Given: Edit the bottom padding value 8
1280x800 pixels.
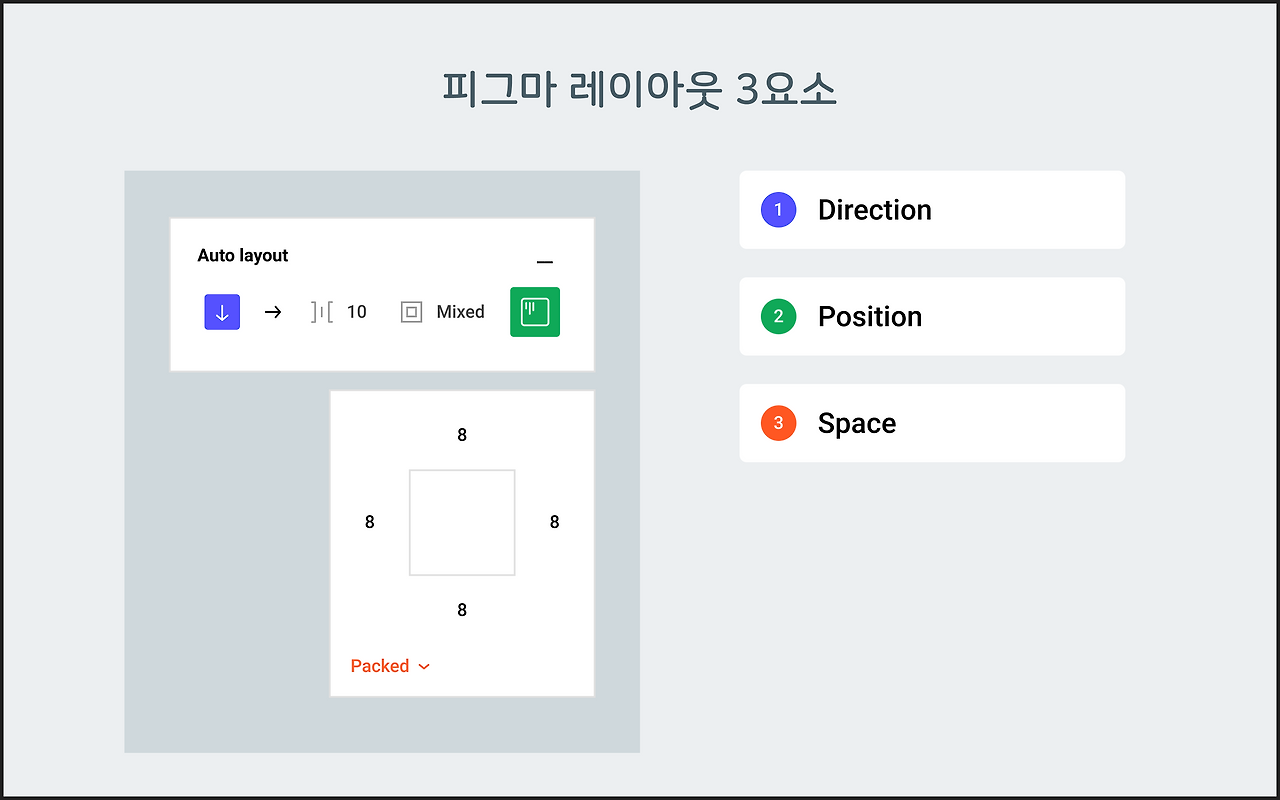Looking at the screenshot, I should [x=462, y=610].
